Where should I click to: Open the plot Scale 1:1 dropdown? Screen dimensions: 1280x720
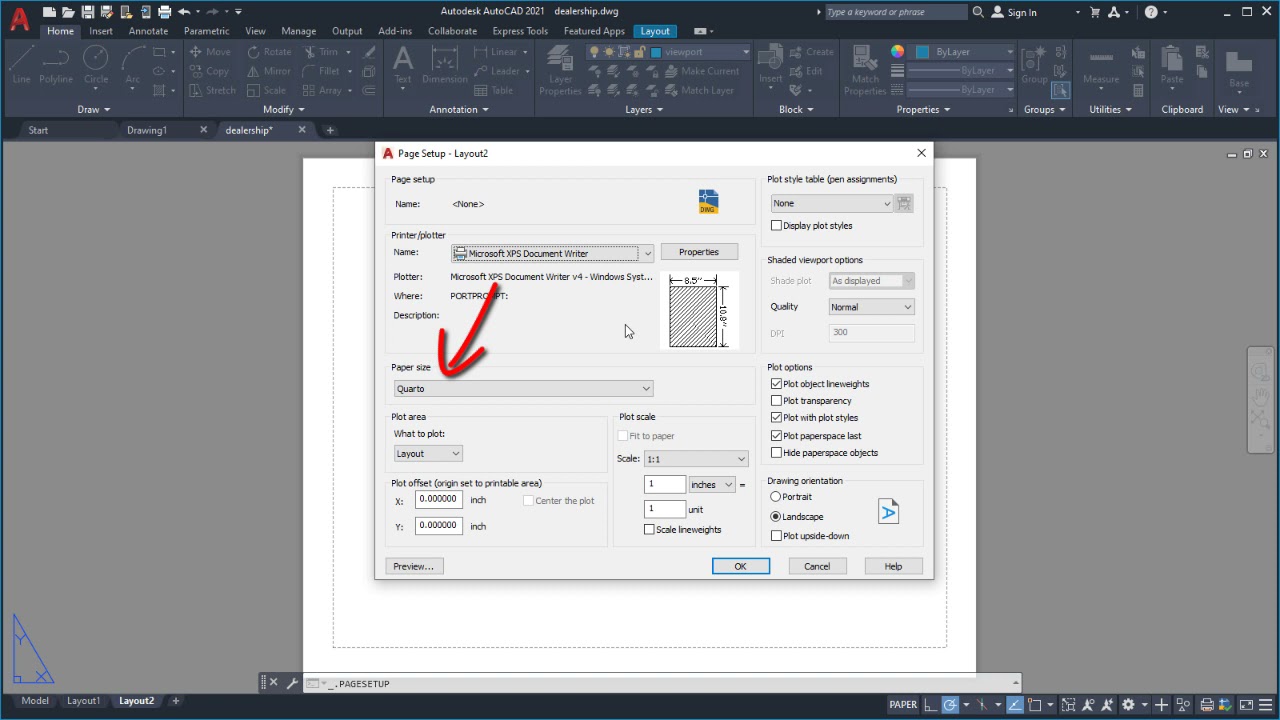[696, 459]
